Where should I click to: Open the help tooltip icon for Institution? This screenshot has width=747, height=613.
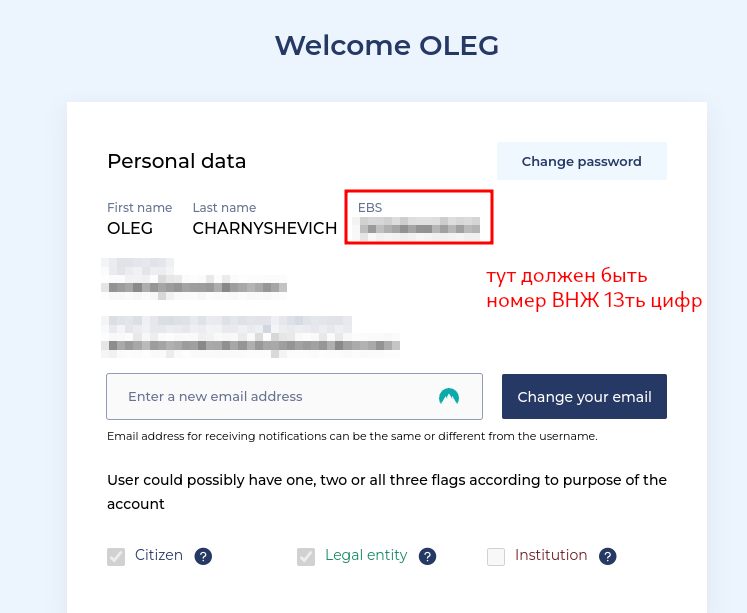click(607, 557)
